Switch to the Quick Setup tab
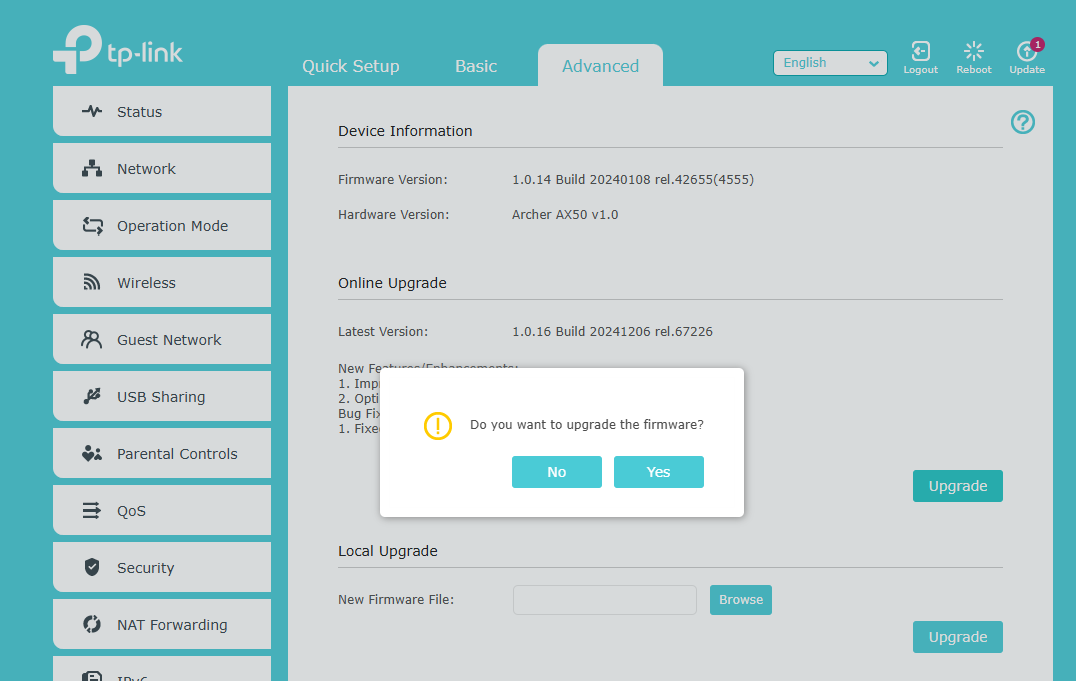 350,66
